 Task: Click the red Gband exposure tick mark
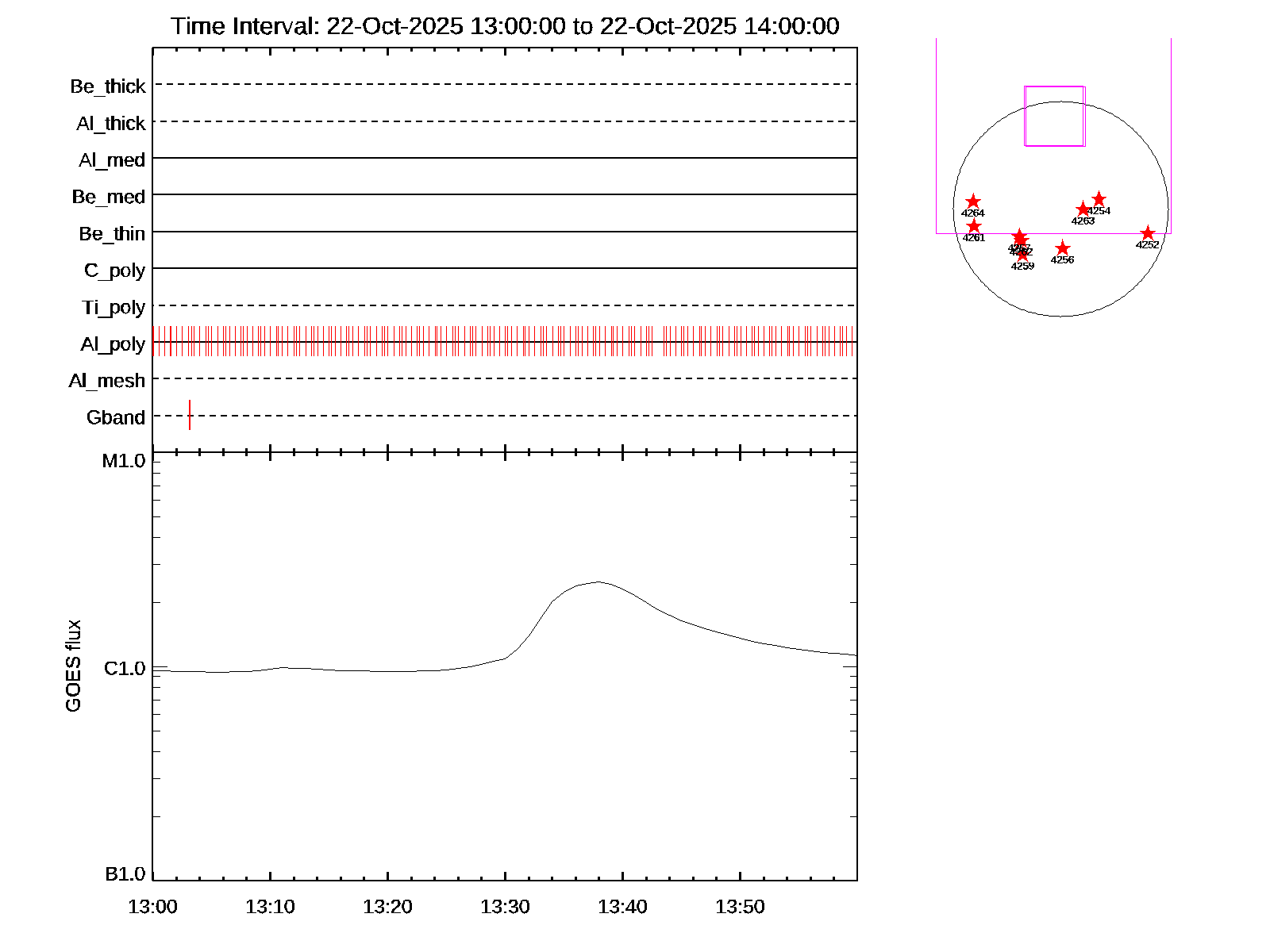pos(190,415)
